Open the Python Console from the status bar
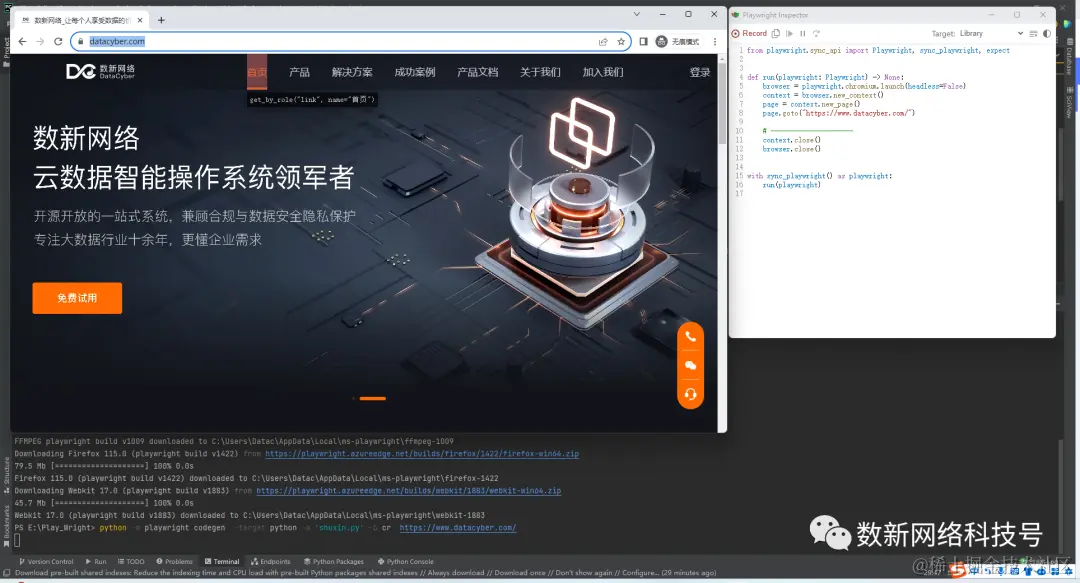Viewport: 1080px width, 583px height. pyautogui.click(x=405, y=561)
